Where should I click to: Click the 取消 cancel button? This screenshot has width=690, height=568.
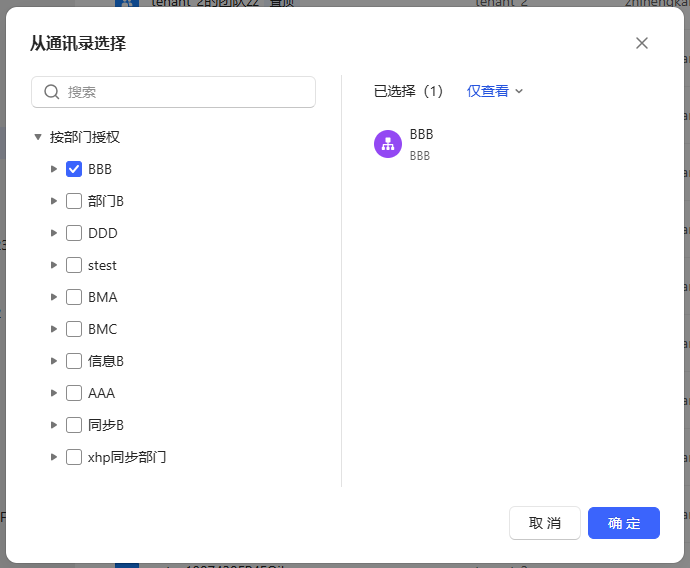tap(545, 523)
